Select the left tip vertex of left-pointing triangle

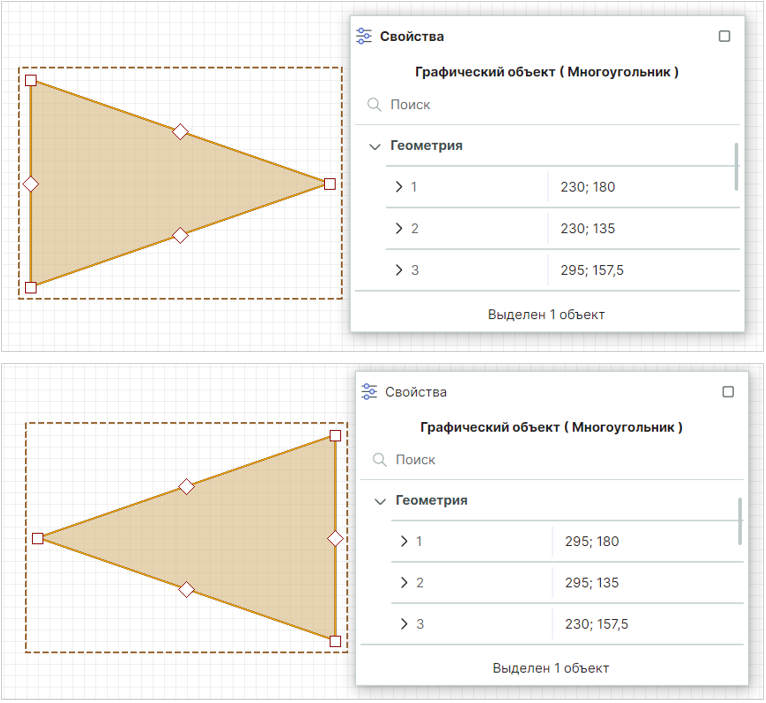click(38, 538)
